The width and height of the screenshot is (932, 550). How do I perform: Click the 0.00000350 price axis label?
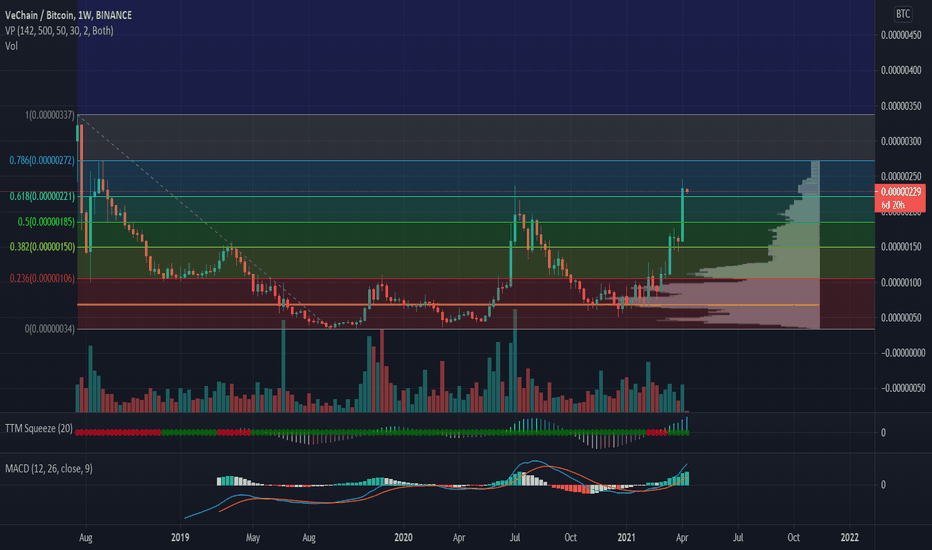click(901, 106)
